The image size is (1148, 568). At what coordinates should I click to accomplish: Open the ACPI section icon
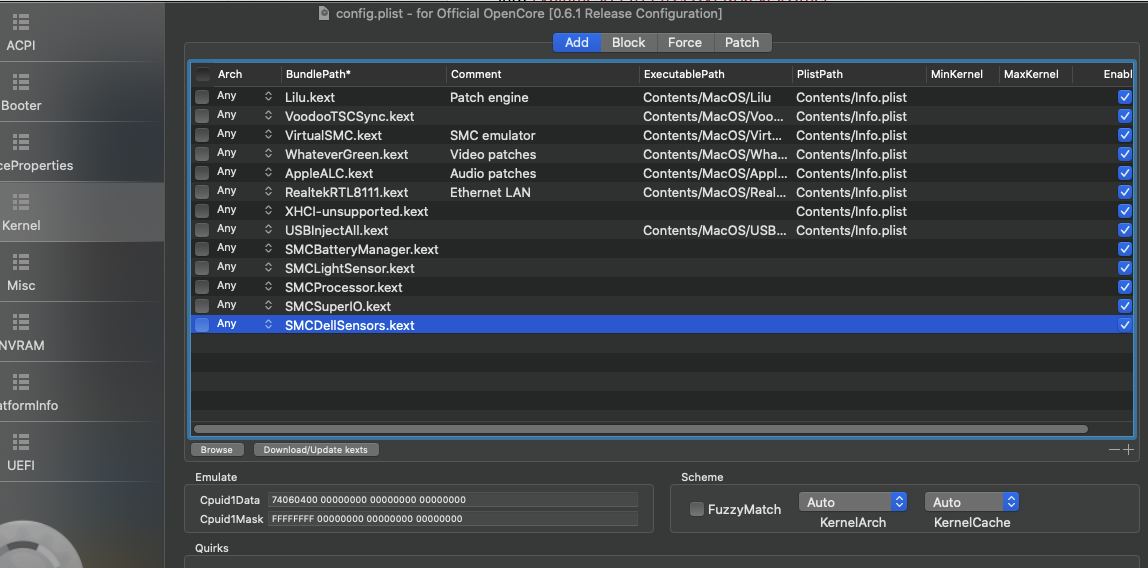click(x=20, y=22)
